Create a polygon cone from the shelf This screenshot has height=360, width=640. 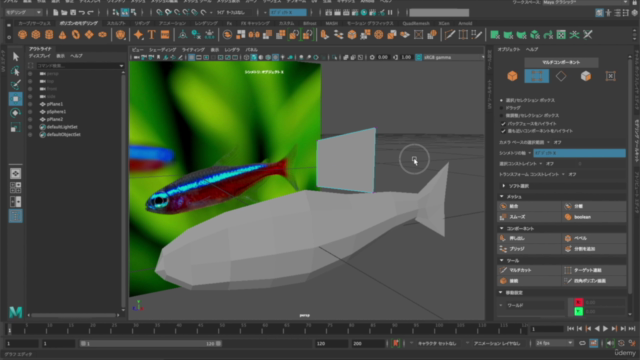62,35
